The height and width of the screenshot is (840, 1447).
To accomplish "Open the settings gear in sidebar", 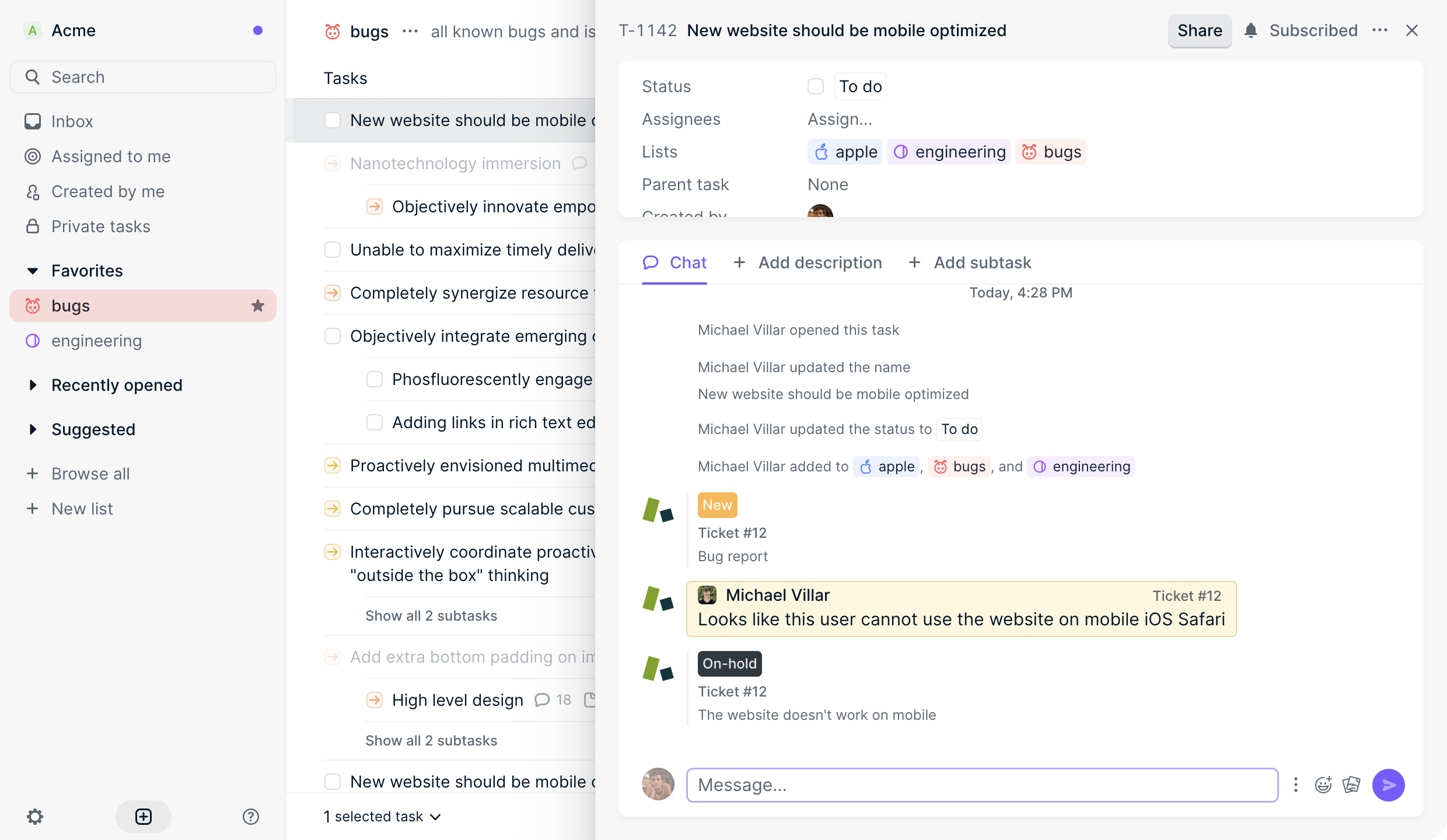I will pyautogui.click(x=35, y=816).
